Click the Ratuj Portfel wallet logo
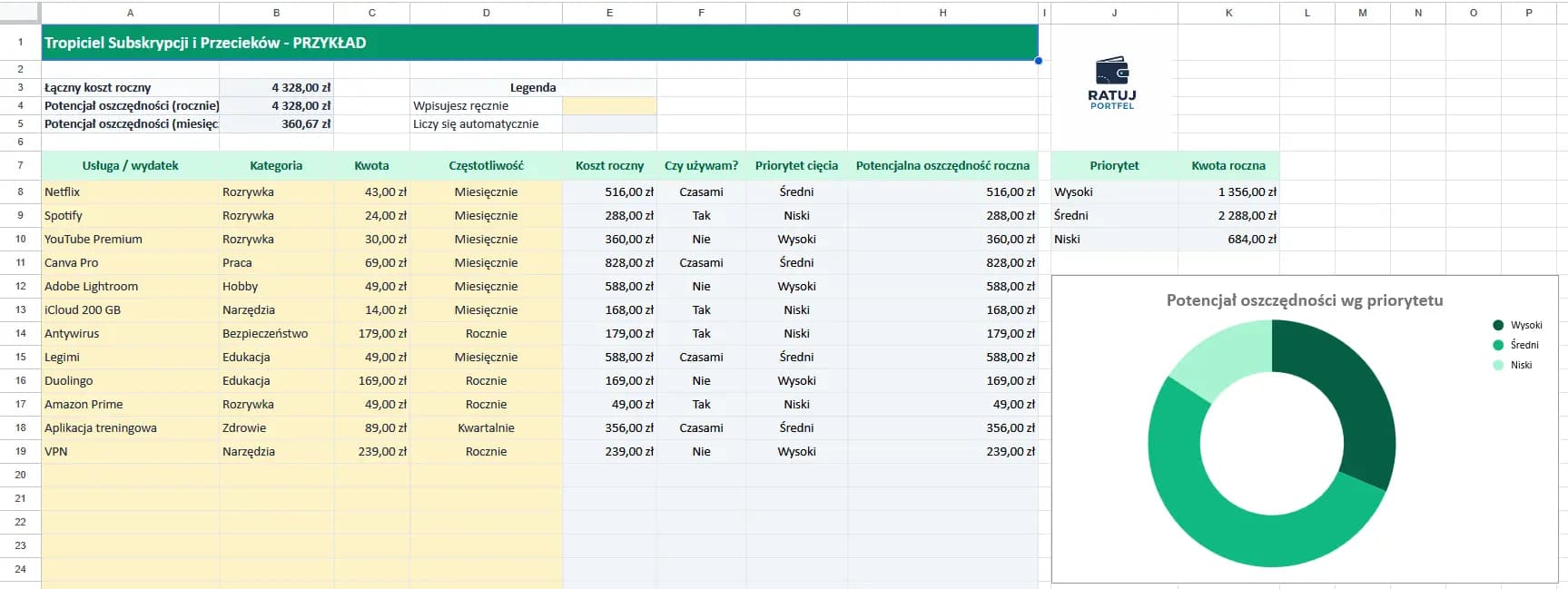The height and width of the screenshot is (589, 1568). (x=1112, y=83)
